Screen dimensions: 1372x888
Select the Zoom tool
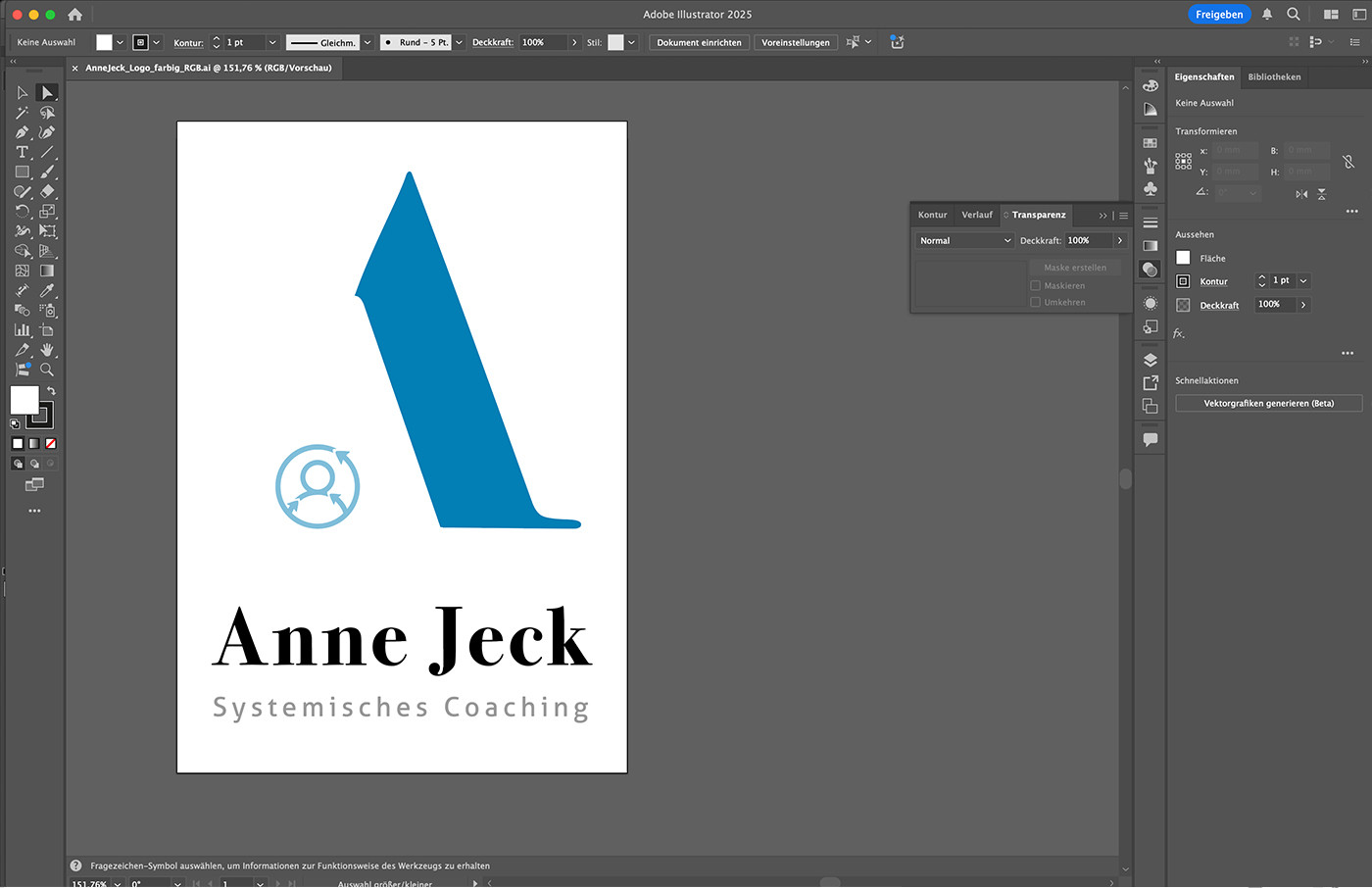coord(46,370)
